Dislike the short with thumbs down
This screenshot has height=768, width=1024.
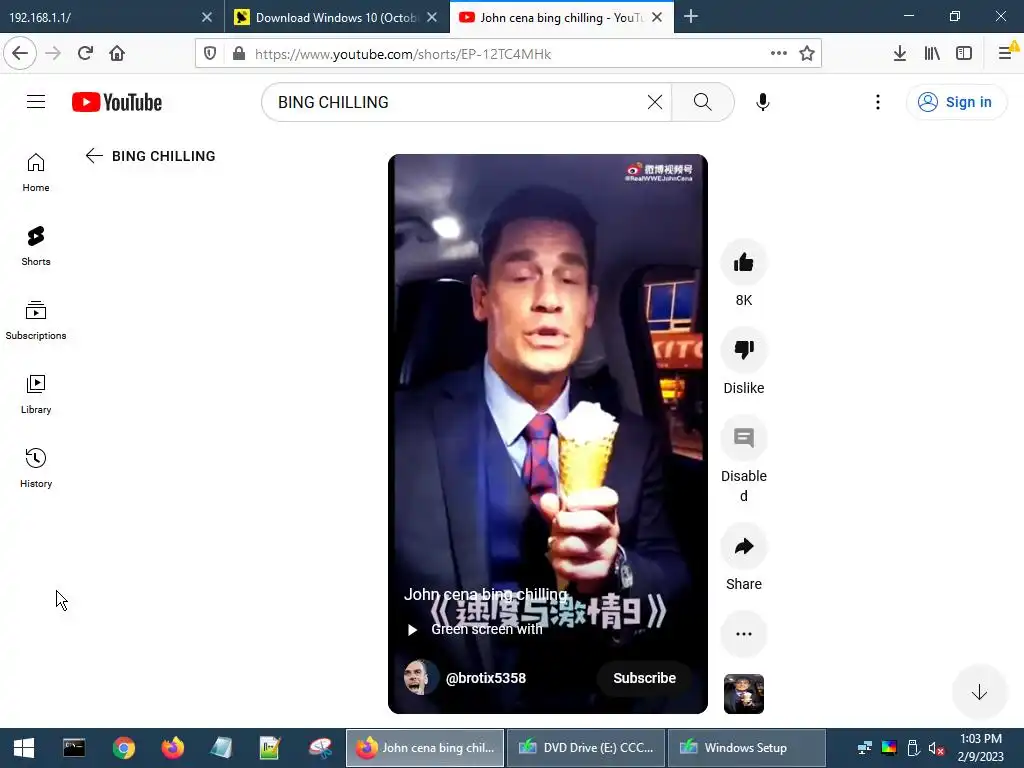(744, 350)
